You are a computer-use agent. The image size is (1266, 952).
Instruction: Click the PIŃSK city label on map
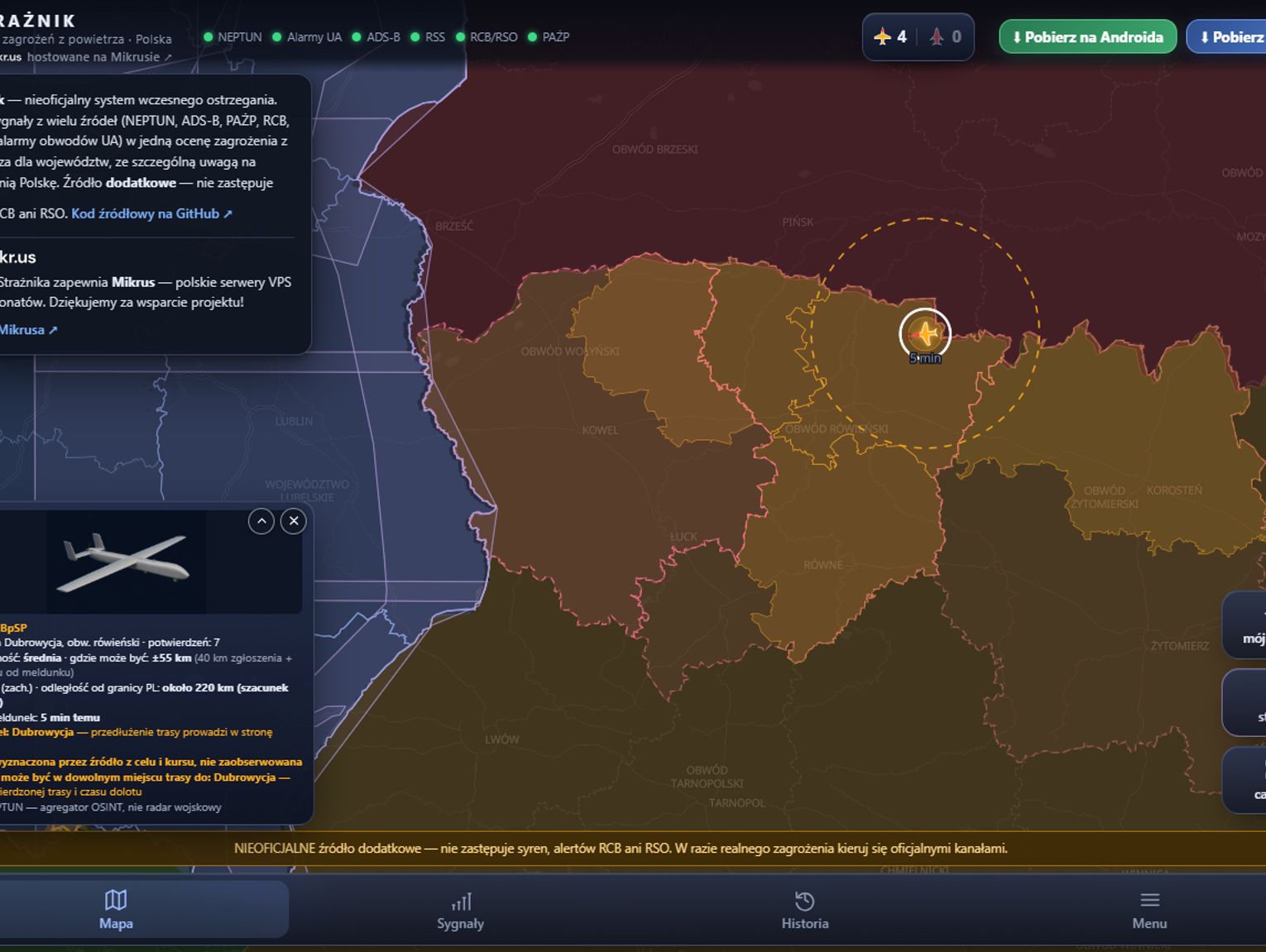coord(798,222)
